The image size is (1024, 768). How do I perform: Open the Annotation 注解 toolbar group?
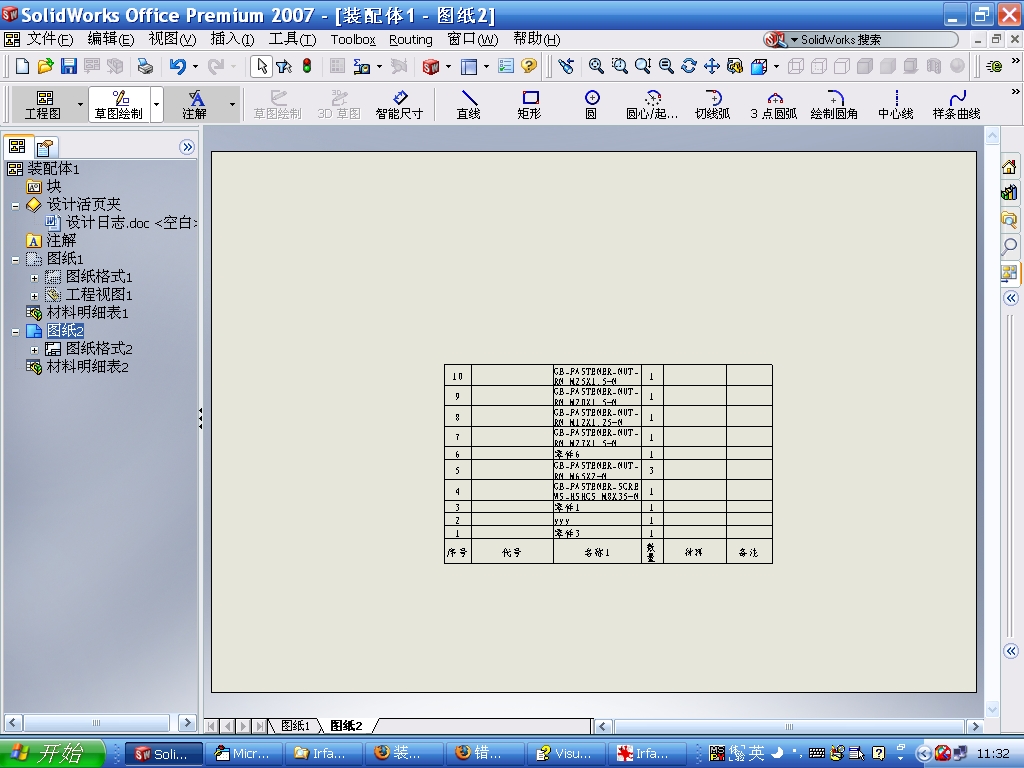coord(195,104)
